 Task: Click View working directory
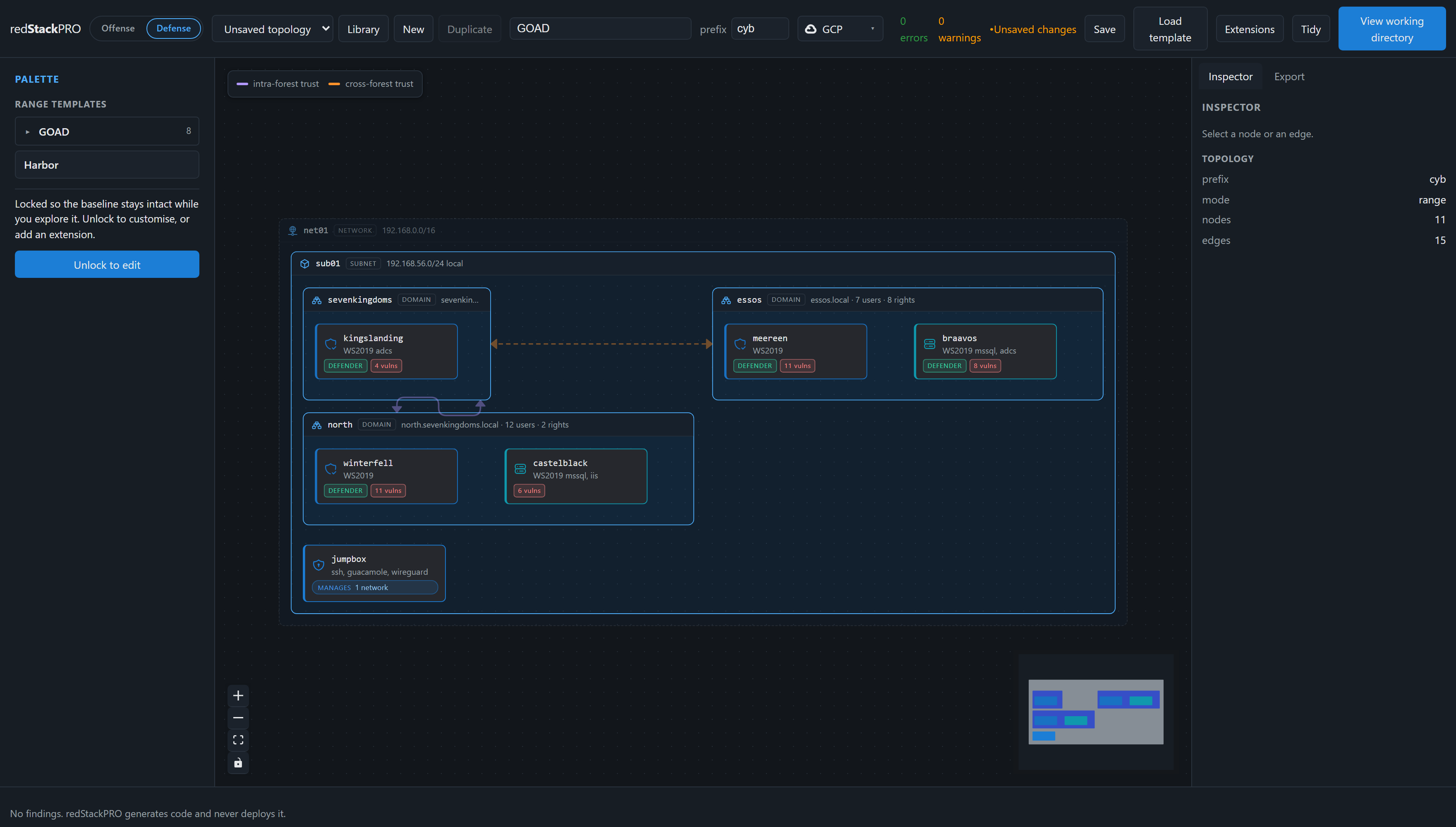pyautogui.click(x=1392, y=29)
